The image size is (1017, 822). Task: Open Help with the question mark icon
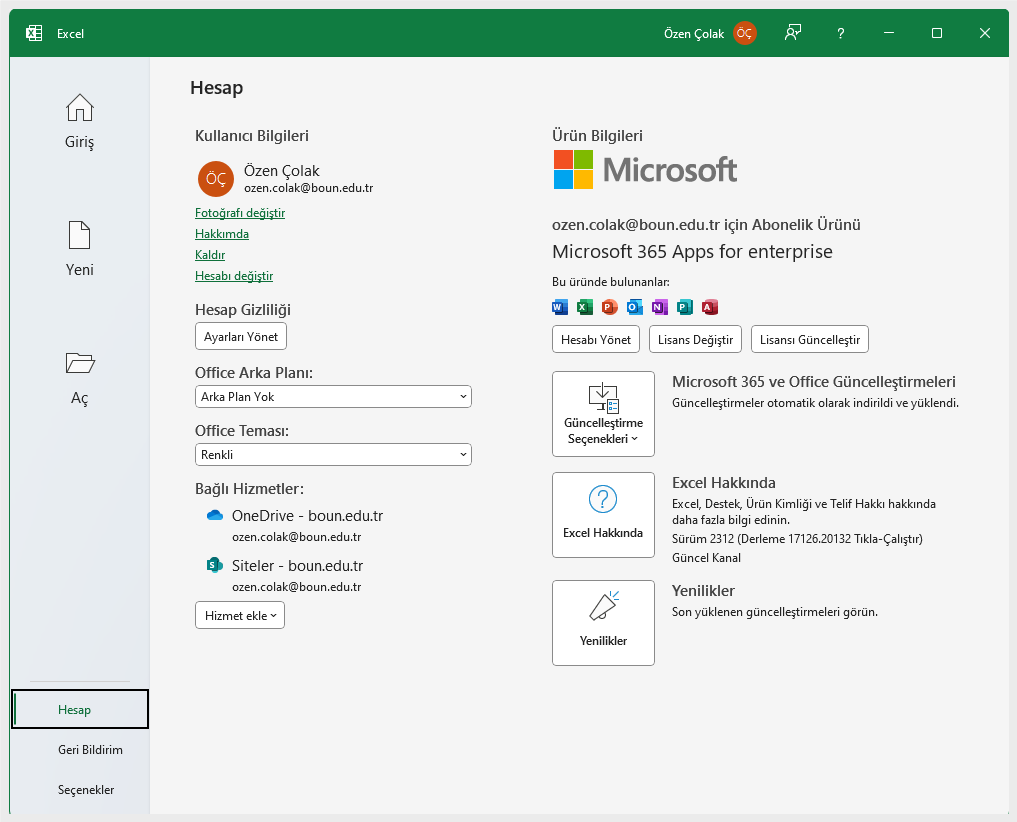pos(841,33)
